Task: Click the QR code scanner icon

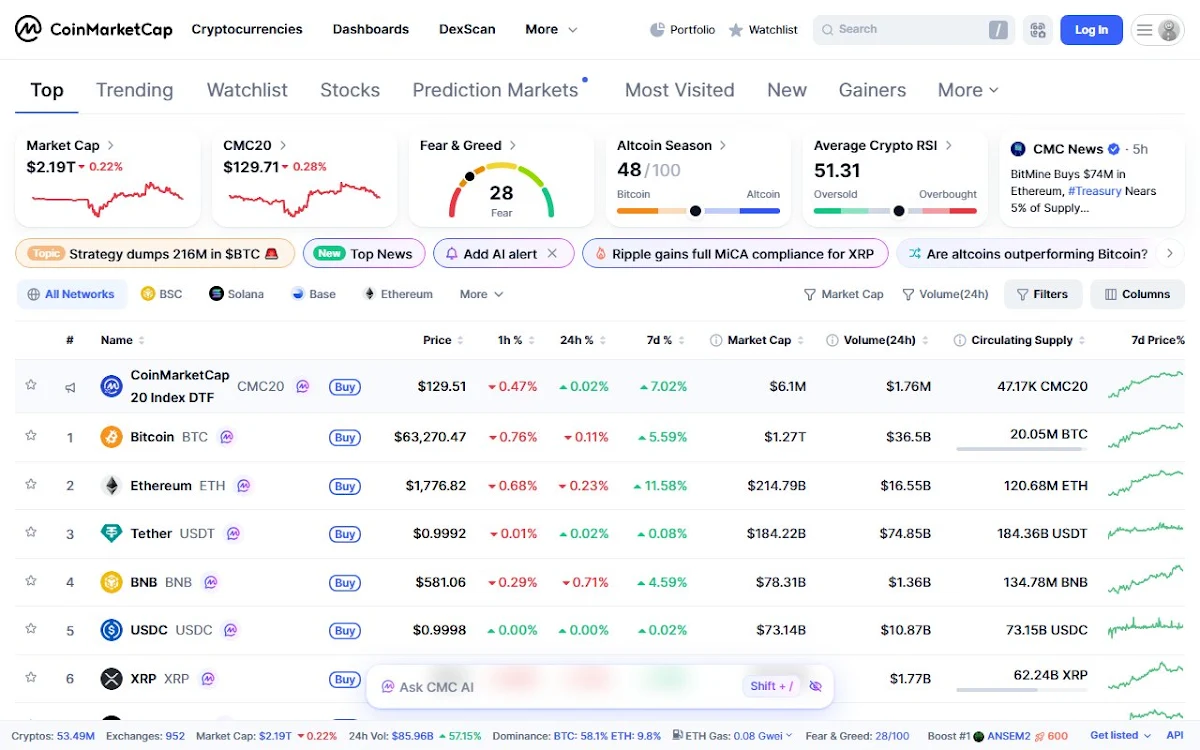Action: tap(1038, 30)
